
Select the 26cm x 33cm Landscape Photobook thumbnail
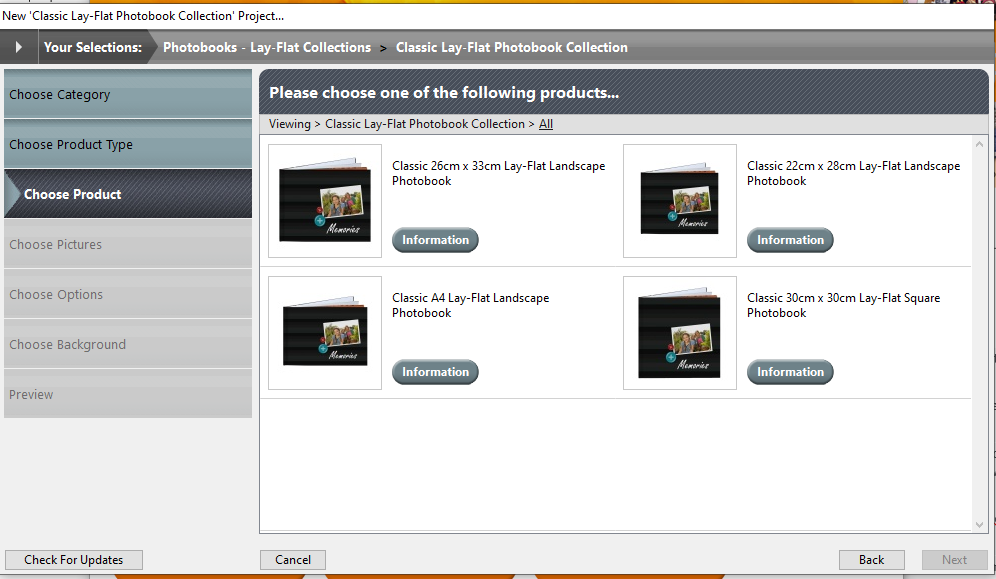pos(325,201)
